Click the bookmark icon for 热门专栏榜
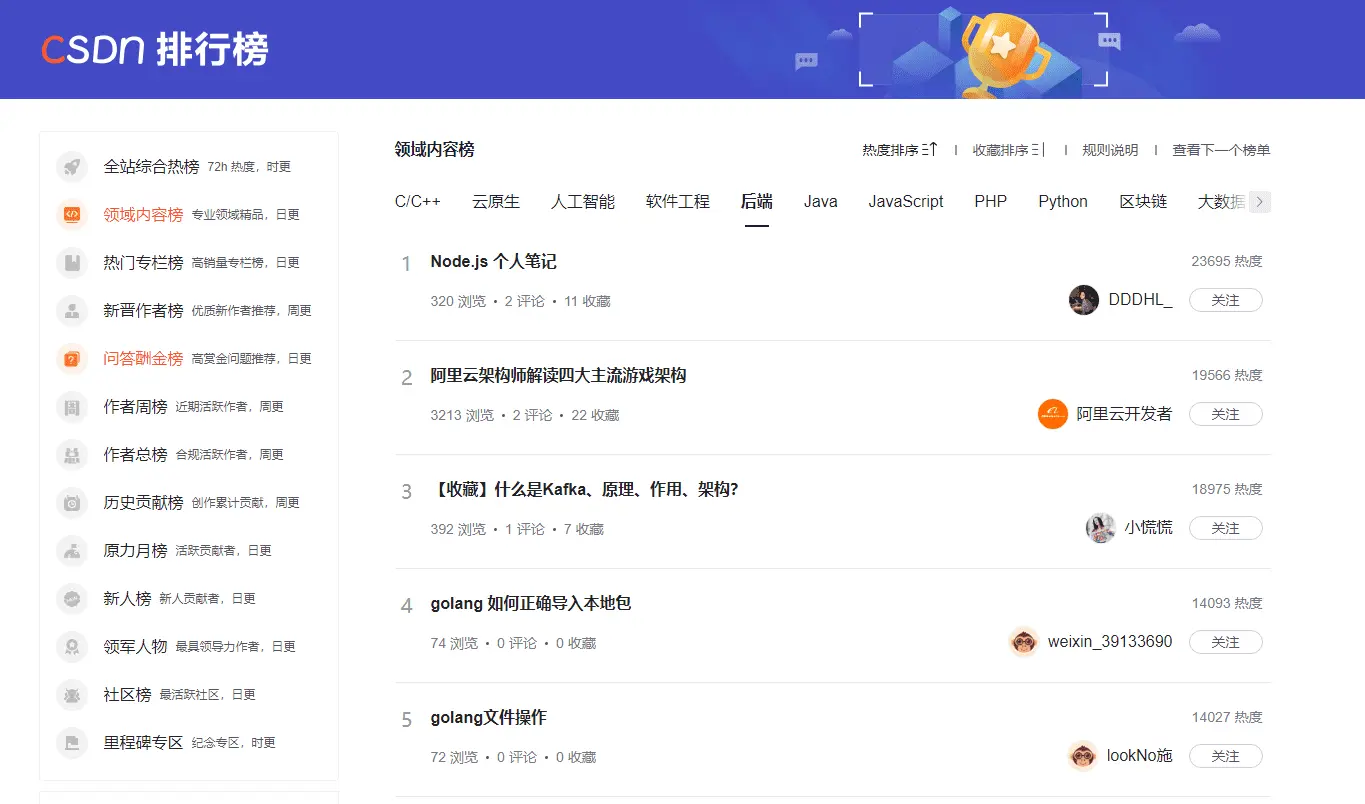 [x=72, y=263]
